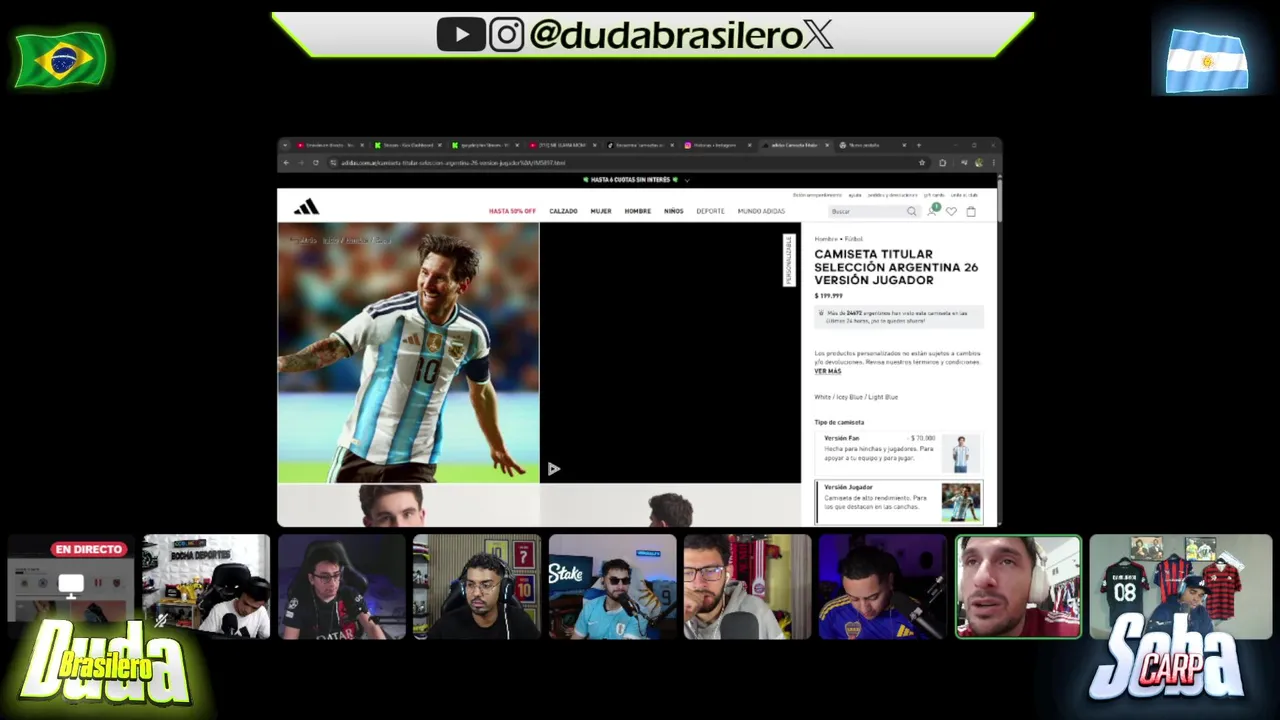Click the Hombre breadcrumb link
This screenshot has height=720, width=1280.
pos(825,239)
